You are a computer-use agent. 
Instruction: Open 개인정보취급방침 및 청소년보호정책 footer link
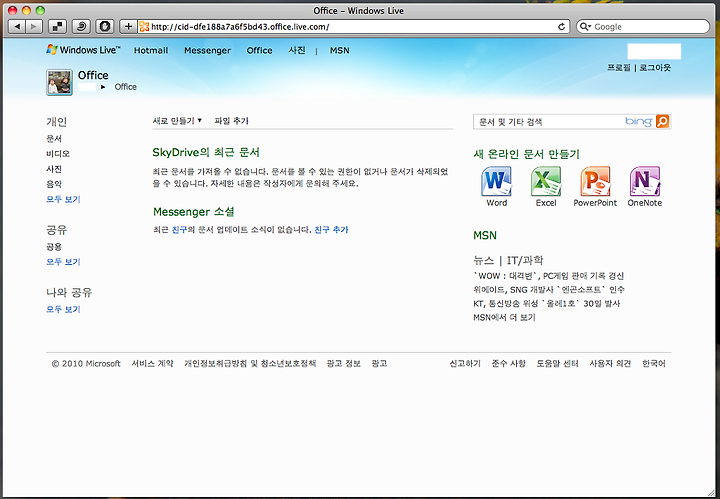(250, 364)
